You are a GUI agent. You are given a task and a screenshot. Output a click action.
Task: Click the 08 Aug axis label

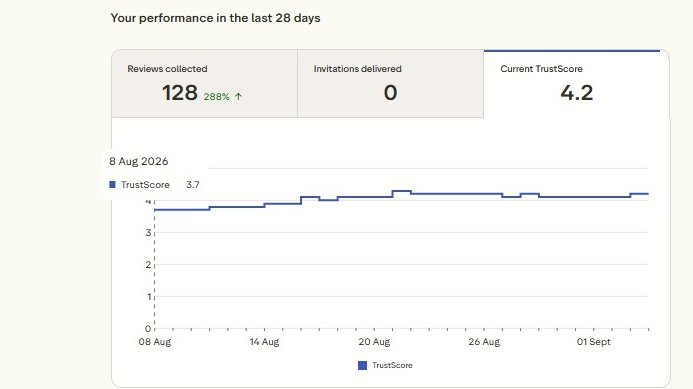point(155,342)
